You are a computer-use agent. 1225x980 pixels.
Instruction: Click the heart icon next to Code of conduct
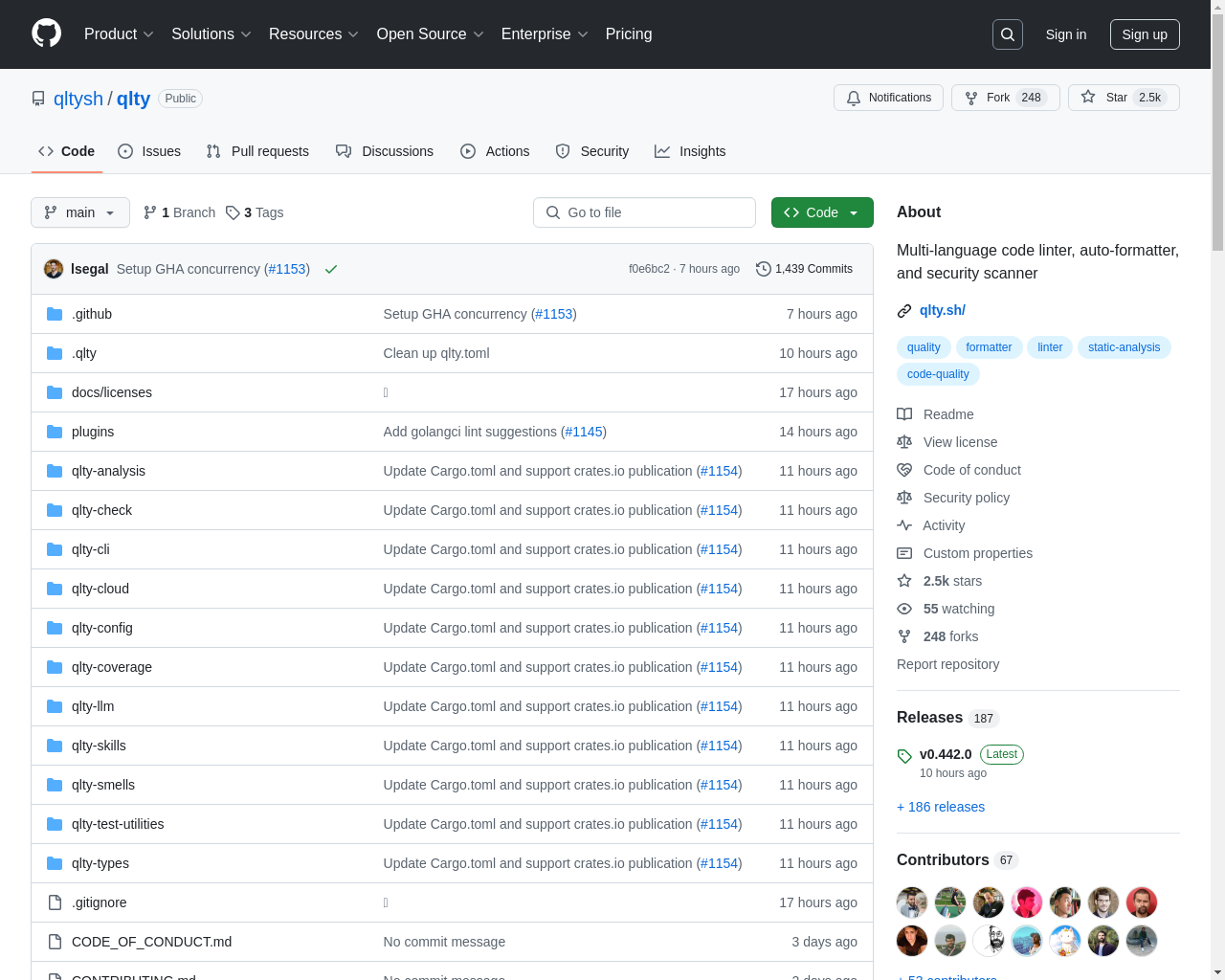tap(904, 470)
